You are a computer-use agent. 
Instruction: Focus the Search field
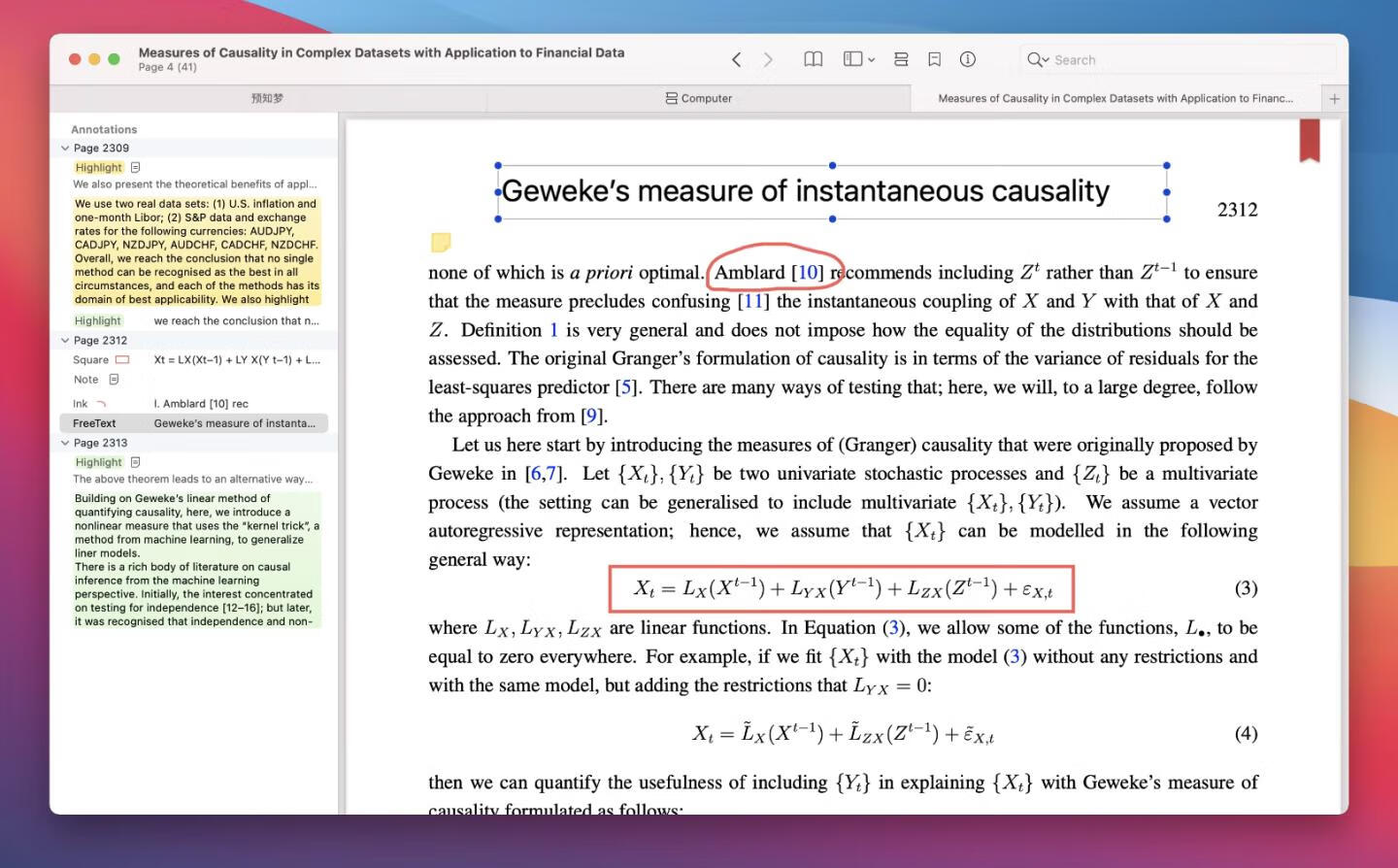(1178, 59)
